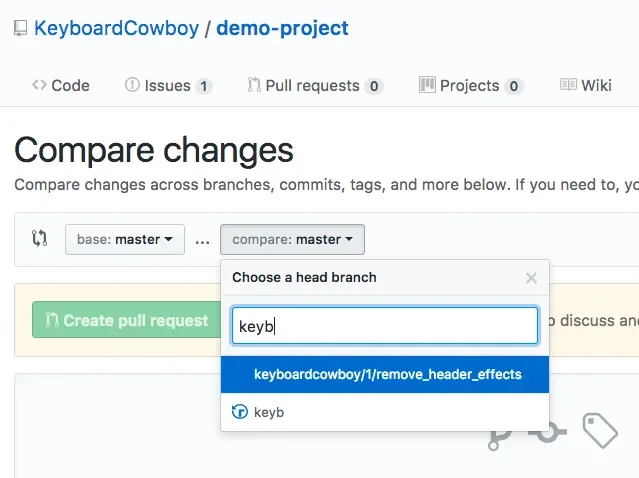Switch to the Projects tab
639x478 pixels.
(x=471, y=86)
